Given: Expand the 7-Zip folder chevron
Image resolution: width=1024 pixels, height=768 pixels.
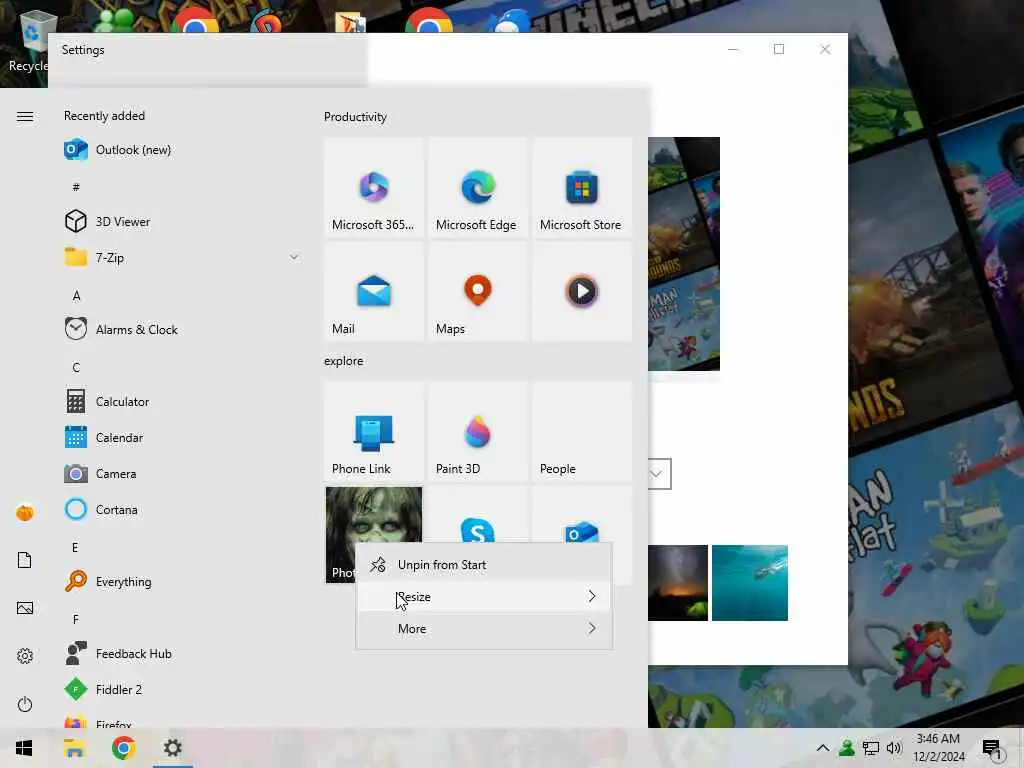Looking at the screenshot, I should (294, 257).
